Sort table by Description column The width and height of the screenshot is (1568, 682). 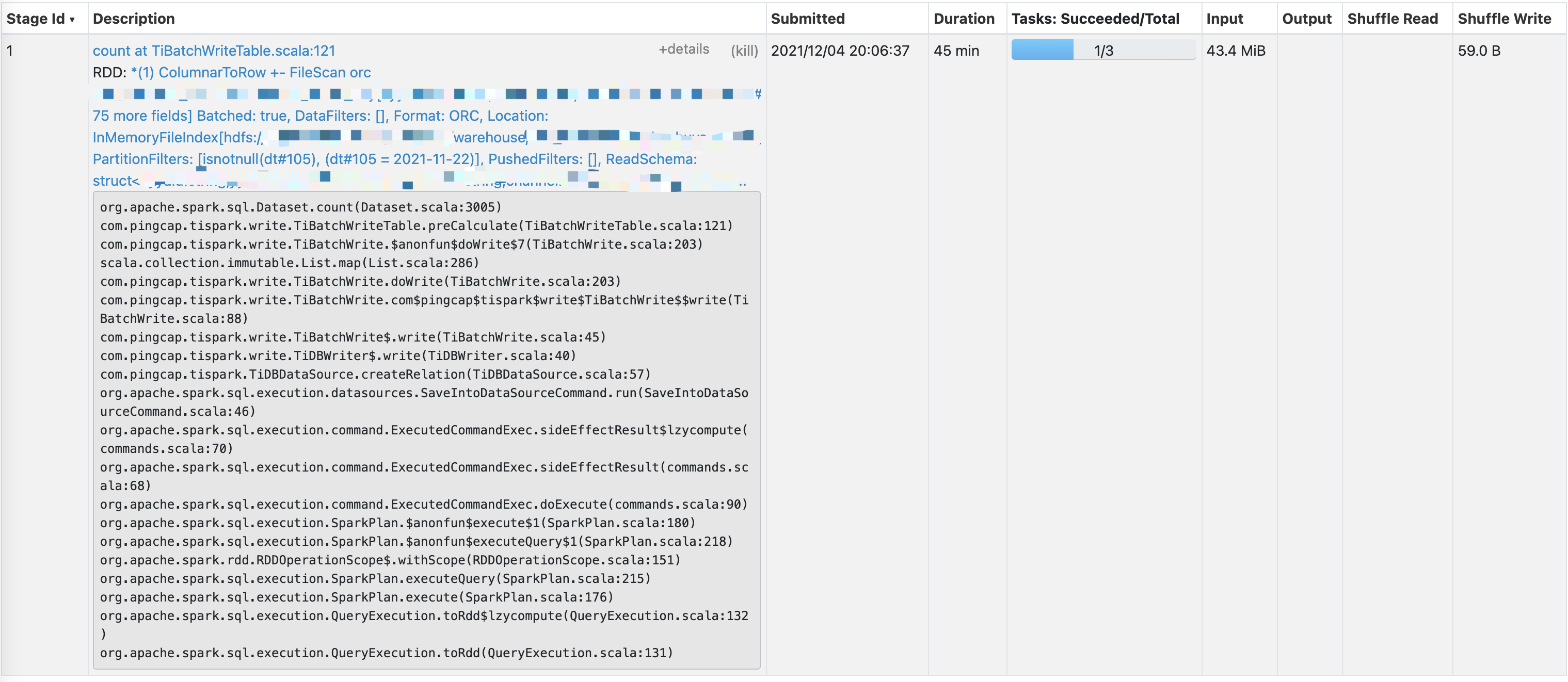(x=133, y=19)
